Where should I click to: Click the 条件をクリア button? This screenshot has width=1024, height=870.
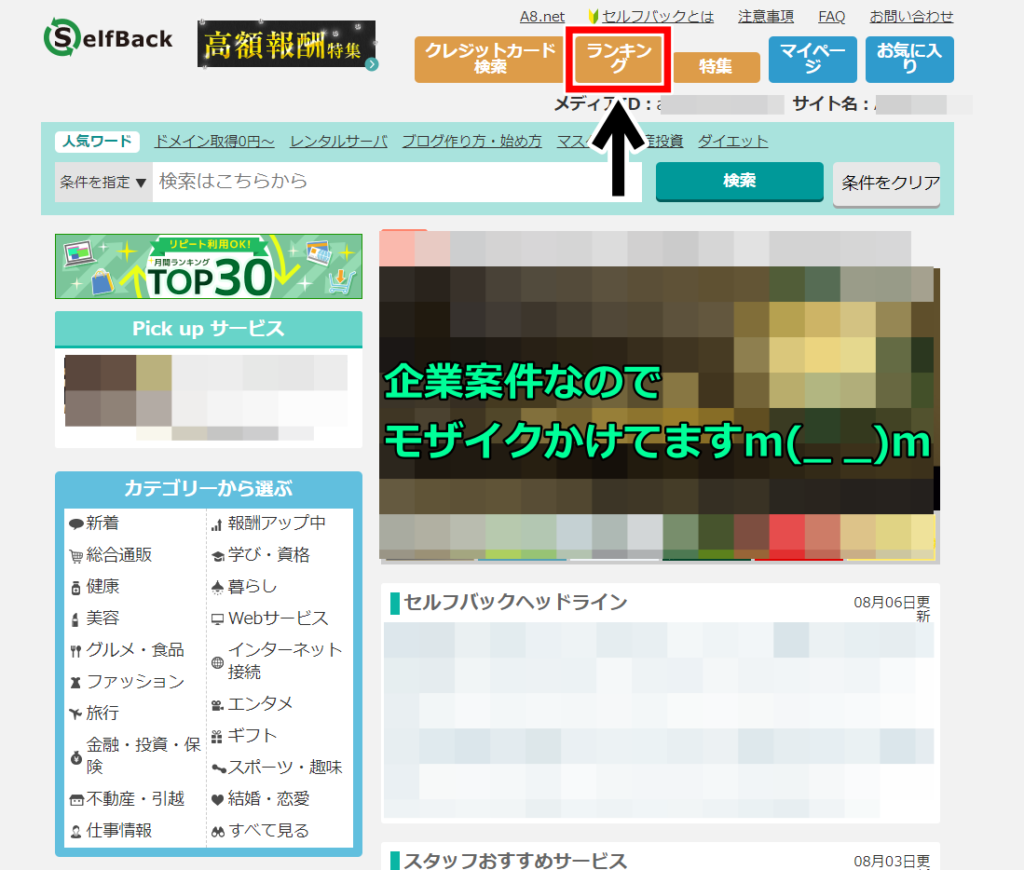[x=885, y=183]
